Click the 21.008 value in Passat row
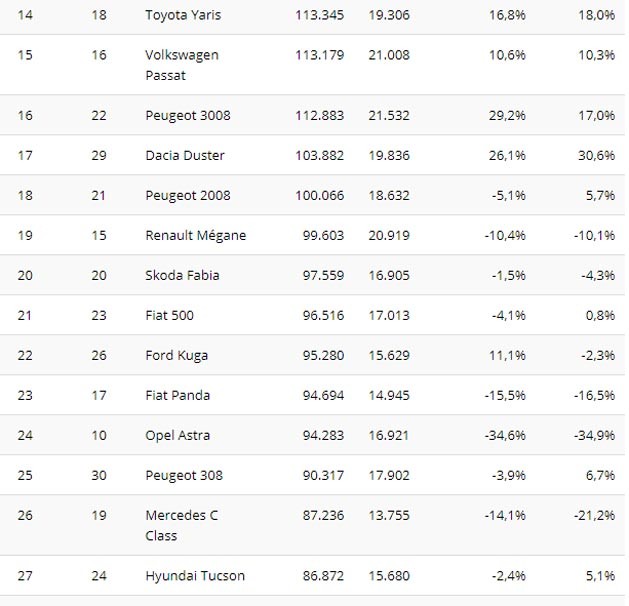 389,55
